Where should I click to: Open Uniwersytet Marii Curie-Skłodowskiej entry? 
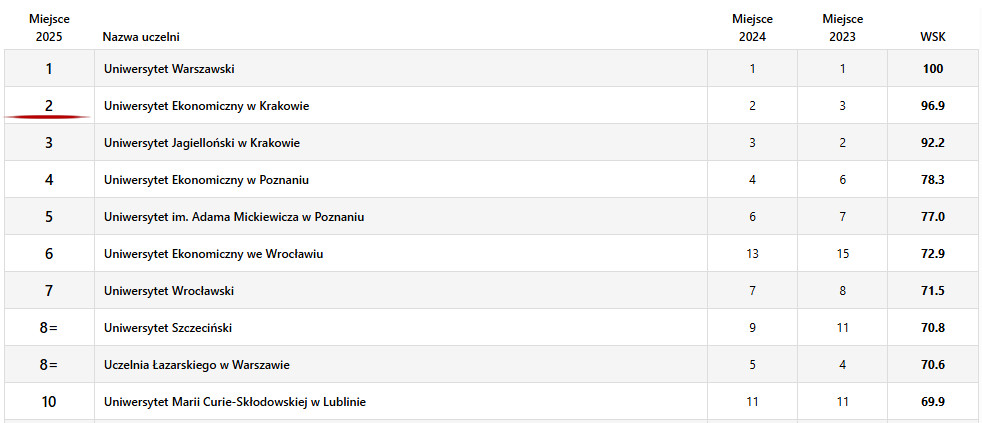coord(234,402)
